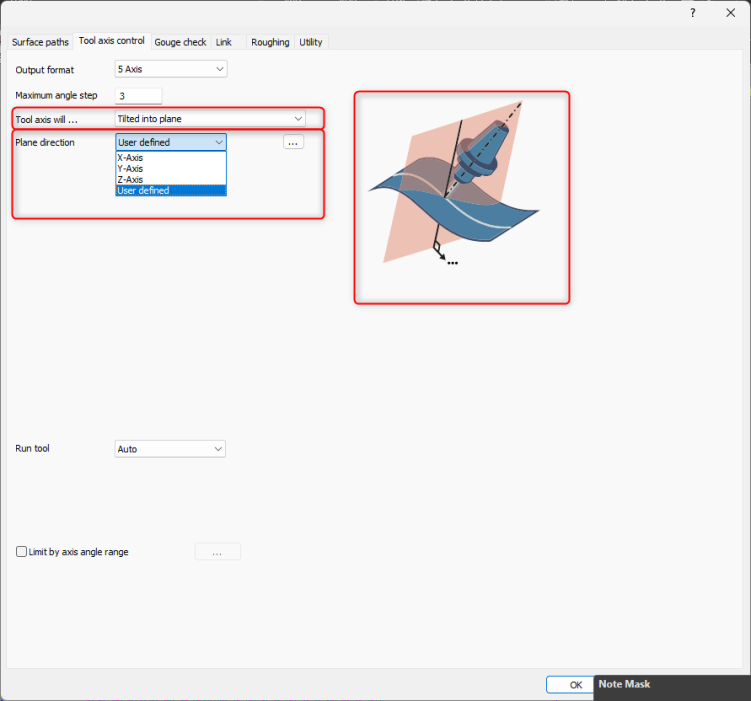
Task: Click the help question mark icon
Action: (x=692, y=12)
